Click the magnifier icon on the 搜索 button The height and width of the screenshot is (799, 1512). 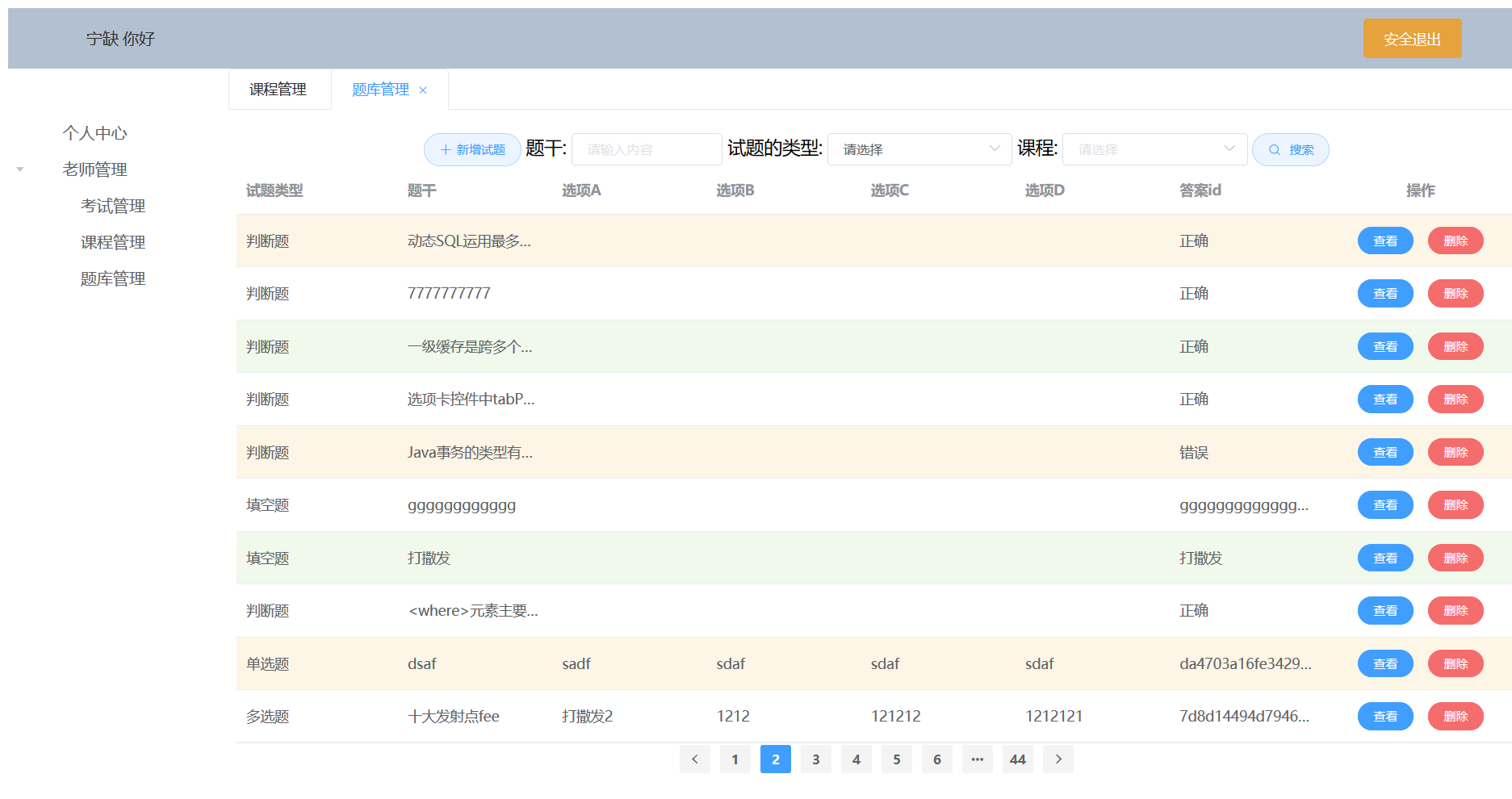pos(1274,149)
